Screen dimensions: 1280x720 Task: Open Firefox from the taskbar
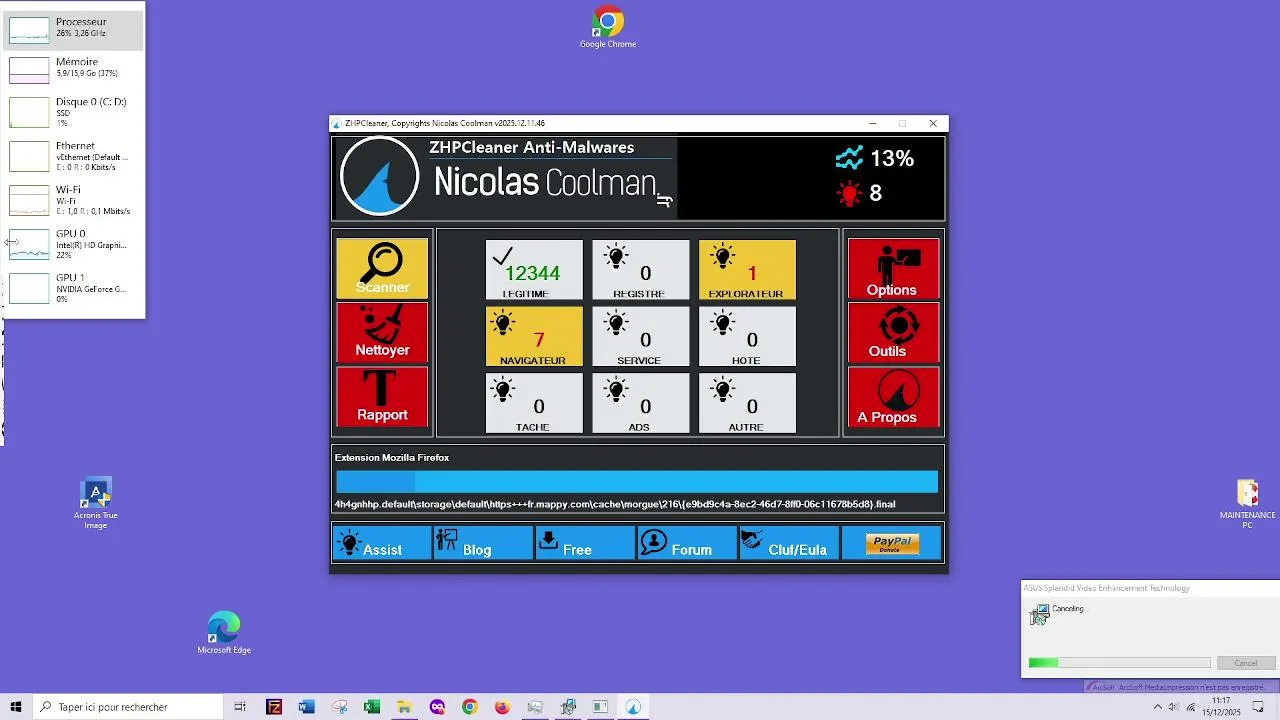click(502, 707)
